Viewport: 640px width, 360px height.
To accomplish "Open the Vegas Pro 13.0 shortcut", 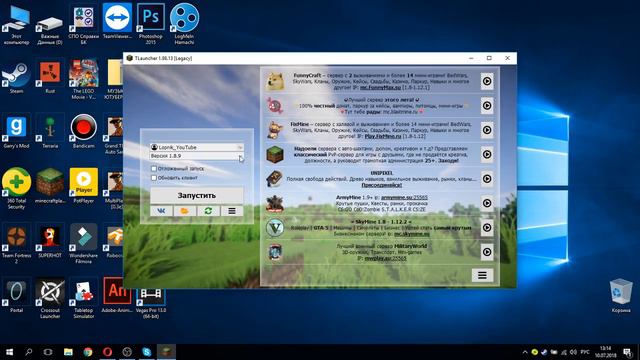I will tap(151, 303).
